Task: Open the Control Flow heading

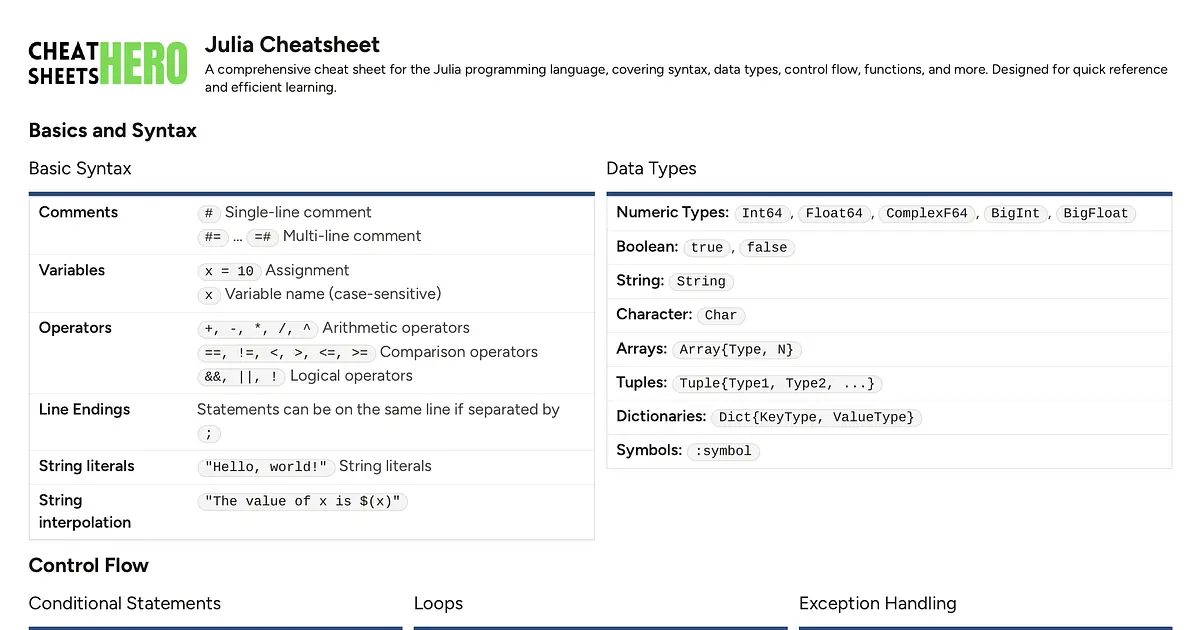Action: tap(88, 565)
